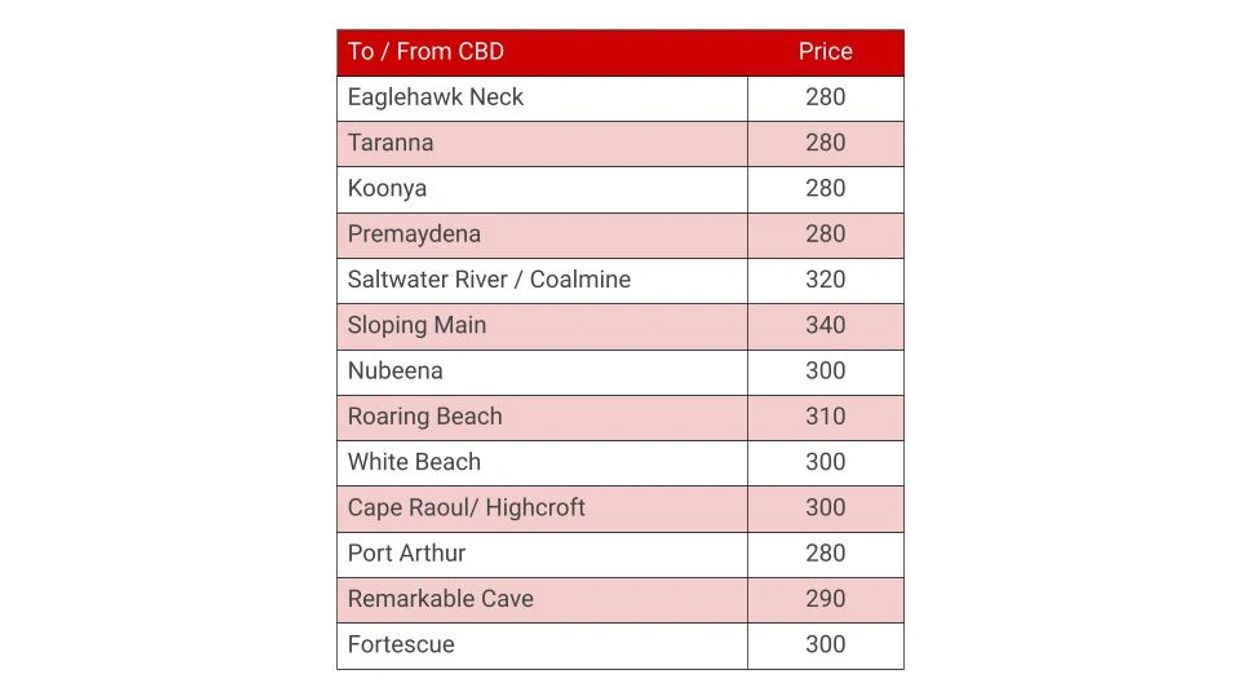Select the 290 price for Remarkable Cave

[825, 599]
